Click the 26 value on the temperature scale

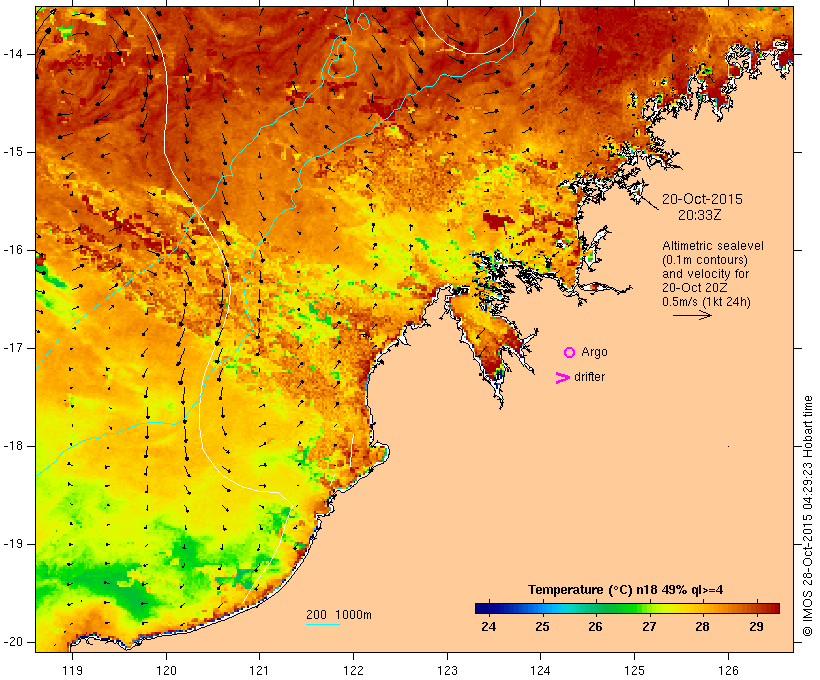[595, 627]
